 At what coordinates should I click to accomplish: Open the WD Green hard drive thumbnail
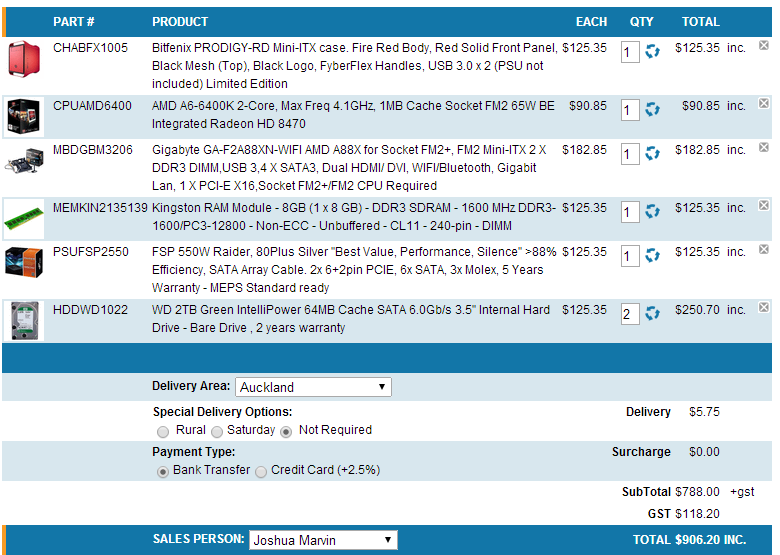point(24,321)
